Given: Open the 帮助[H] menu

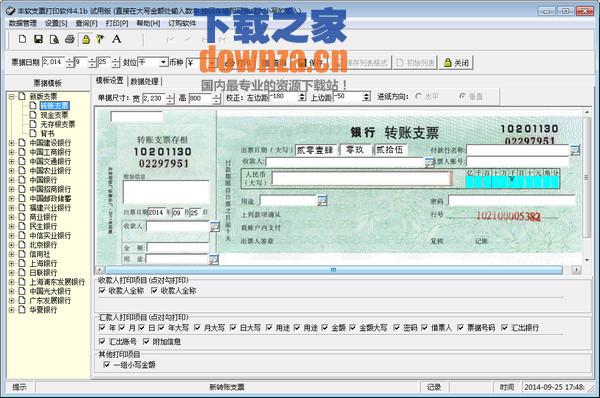Looking at the screenshot, I should coord(148,23).
